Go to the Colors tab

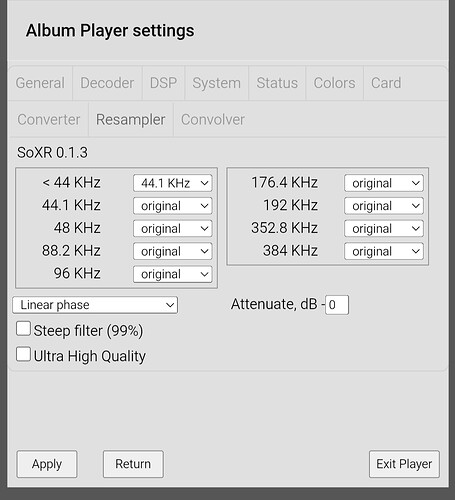coord(334,83)
